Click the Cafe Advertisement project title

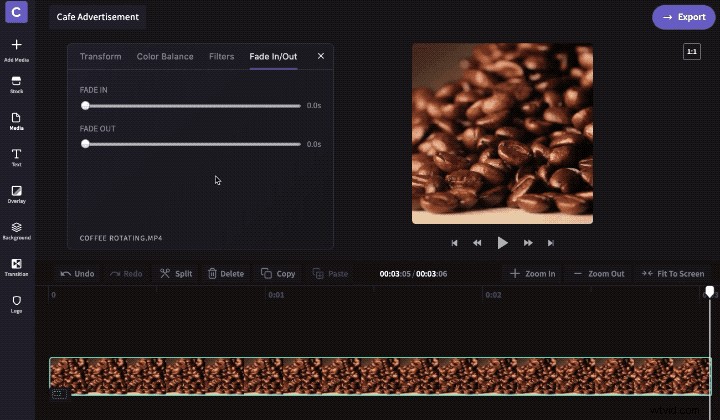(97, 17)
